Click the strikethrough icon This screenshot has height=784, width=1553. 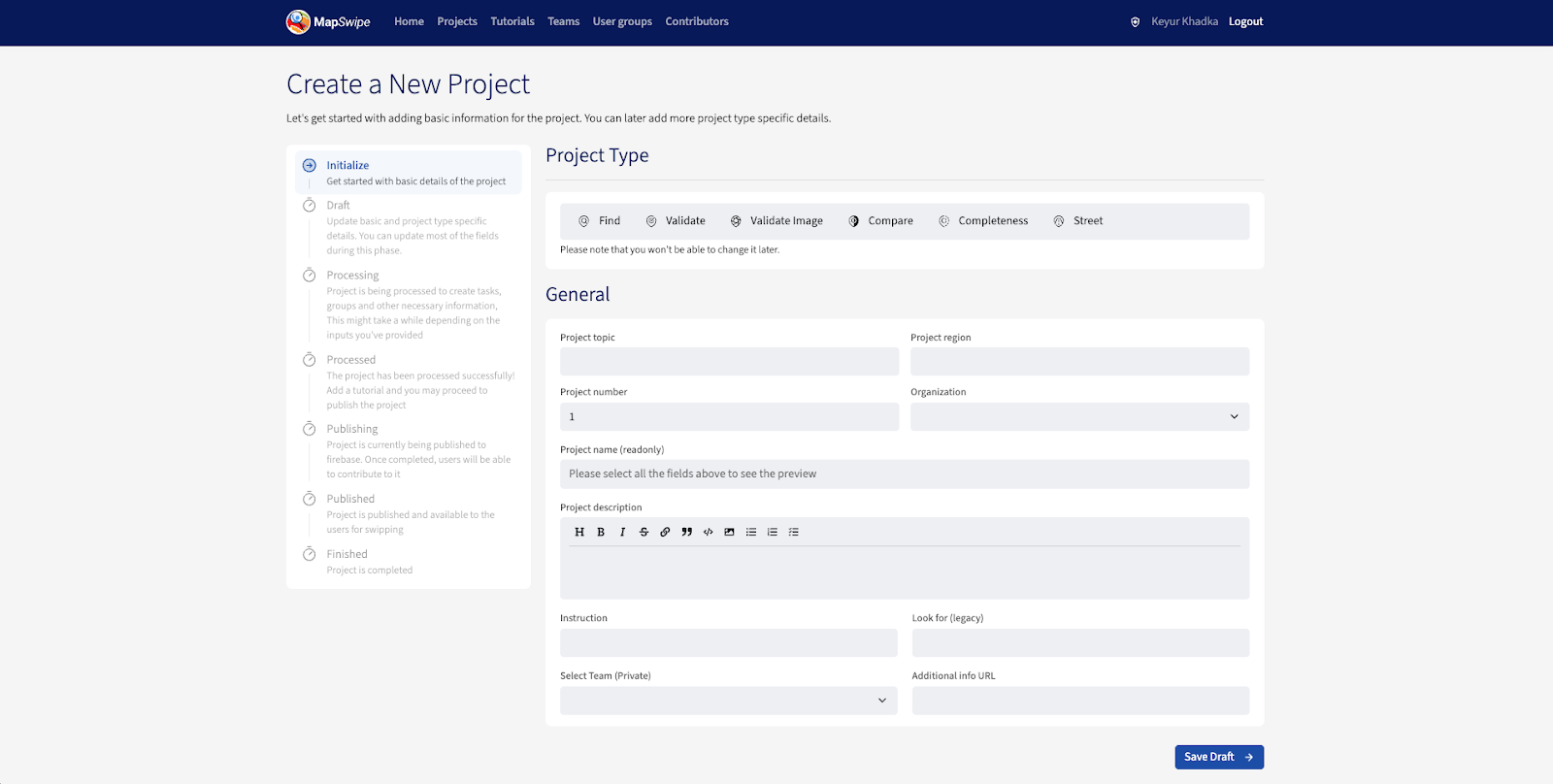[x=644, y=532]
